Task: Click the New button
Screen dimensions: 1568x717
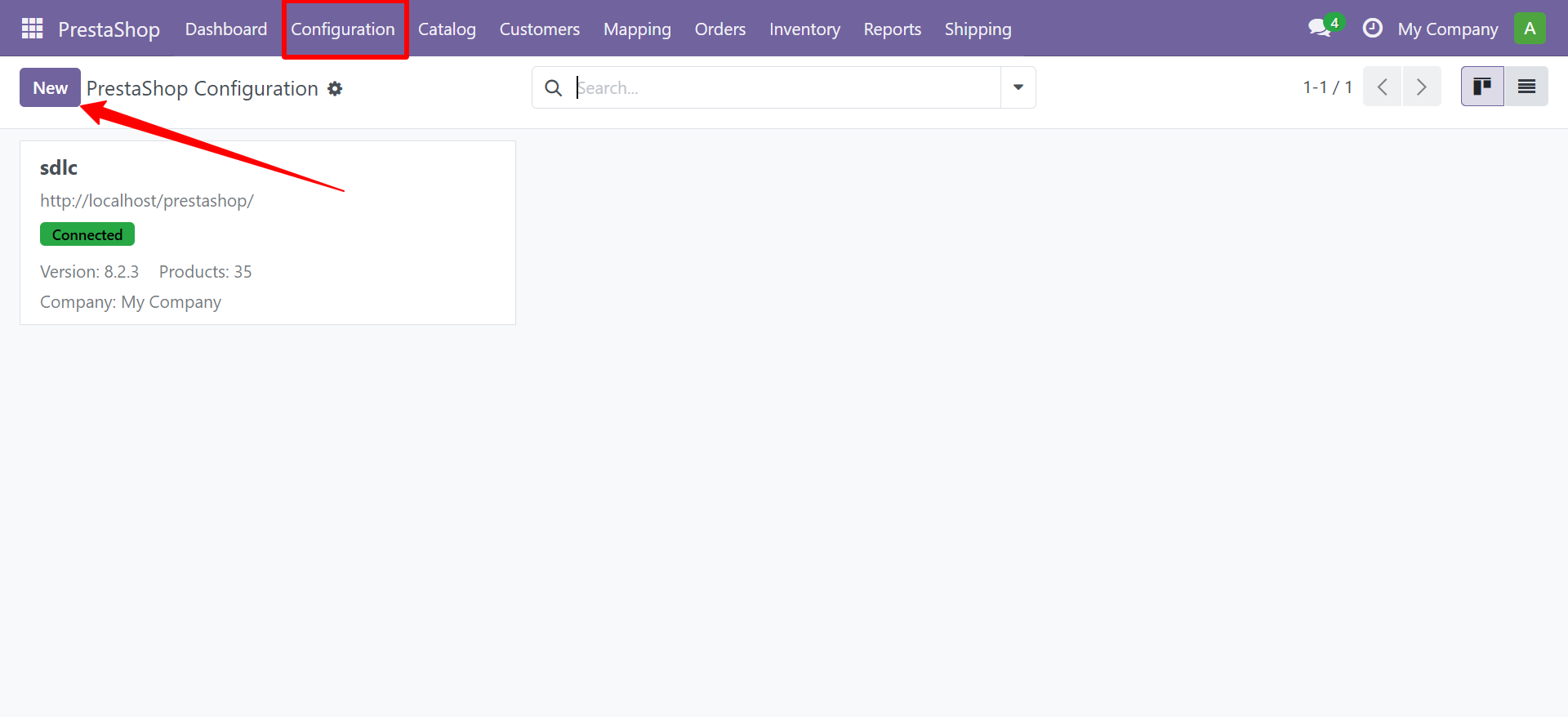Action: click(x=51, y=87)
